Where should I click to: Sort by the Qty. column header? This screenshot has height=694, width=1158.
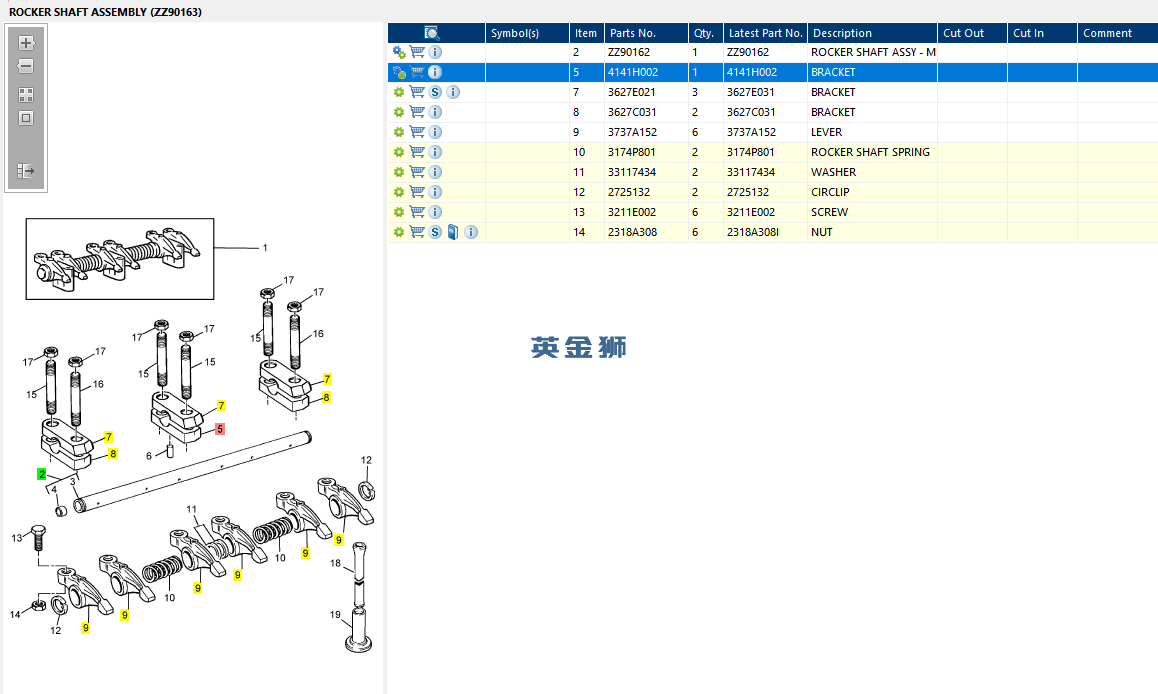click(705, 32)
